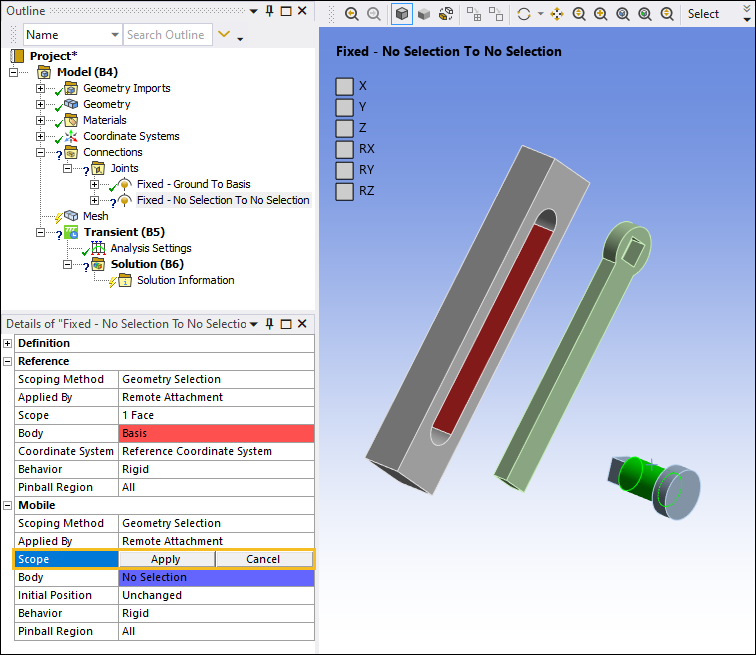Toggle the X degree of freedom box
This screenshot has width=756, height=655.
tap(344, 86)
